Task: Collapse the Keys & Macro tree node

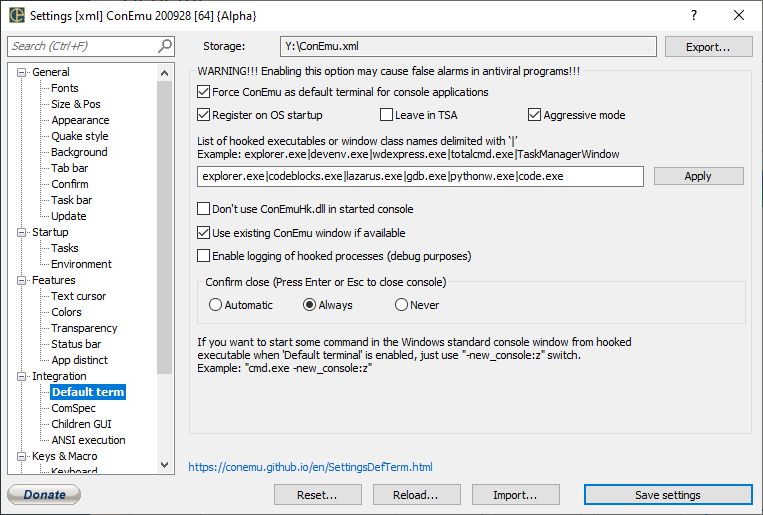Action: click(x=21, y=457)
